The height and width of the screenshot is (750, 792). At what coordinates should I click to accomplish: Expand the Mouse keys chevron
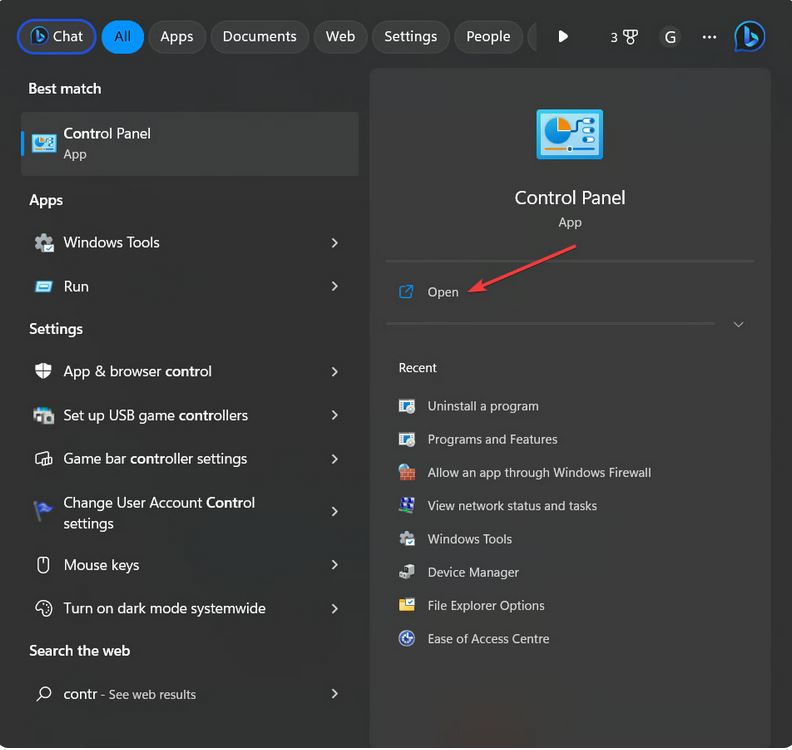[334, 565]
